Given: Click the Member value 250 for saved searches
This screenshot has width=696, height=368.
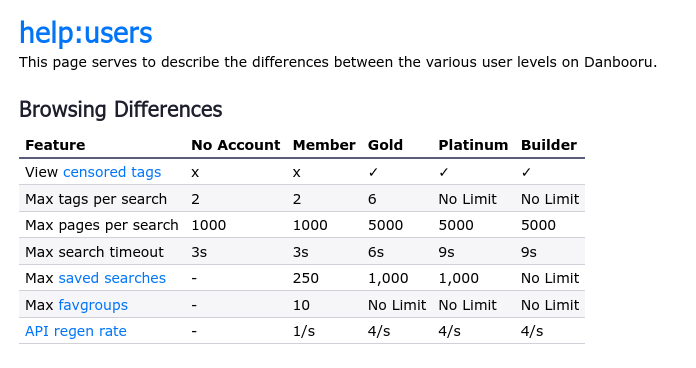Looking at the screenshot, I should (x=306, y=278).
